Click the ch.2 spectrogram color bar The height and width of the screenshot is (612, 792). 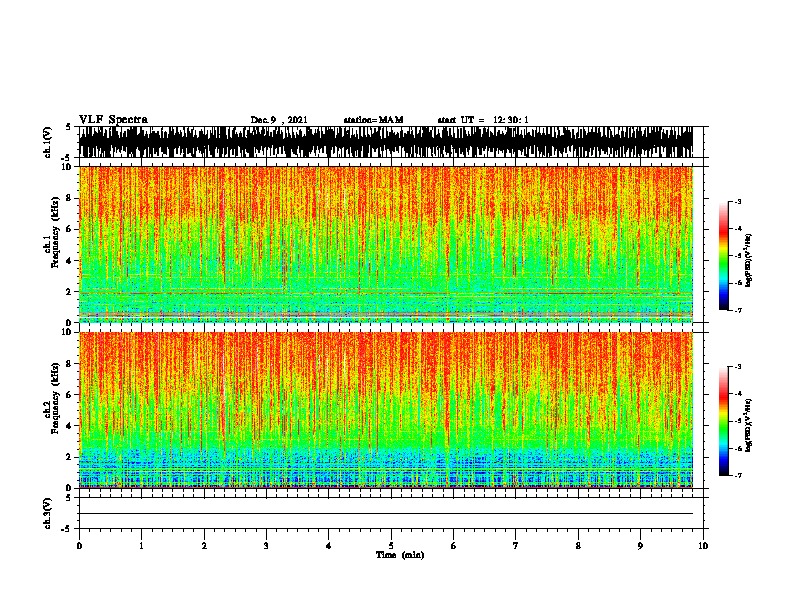coord(724,421)
